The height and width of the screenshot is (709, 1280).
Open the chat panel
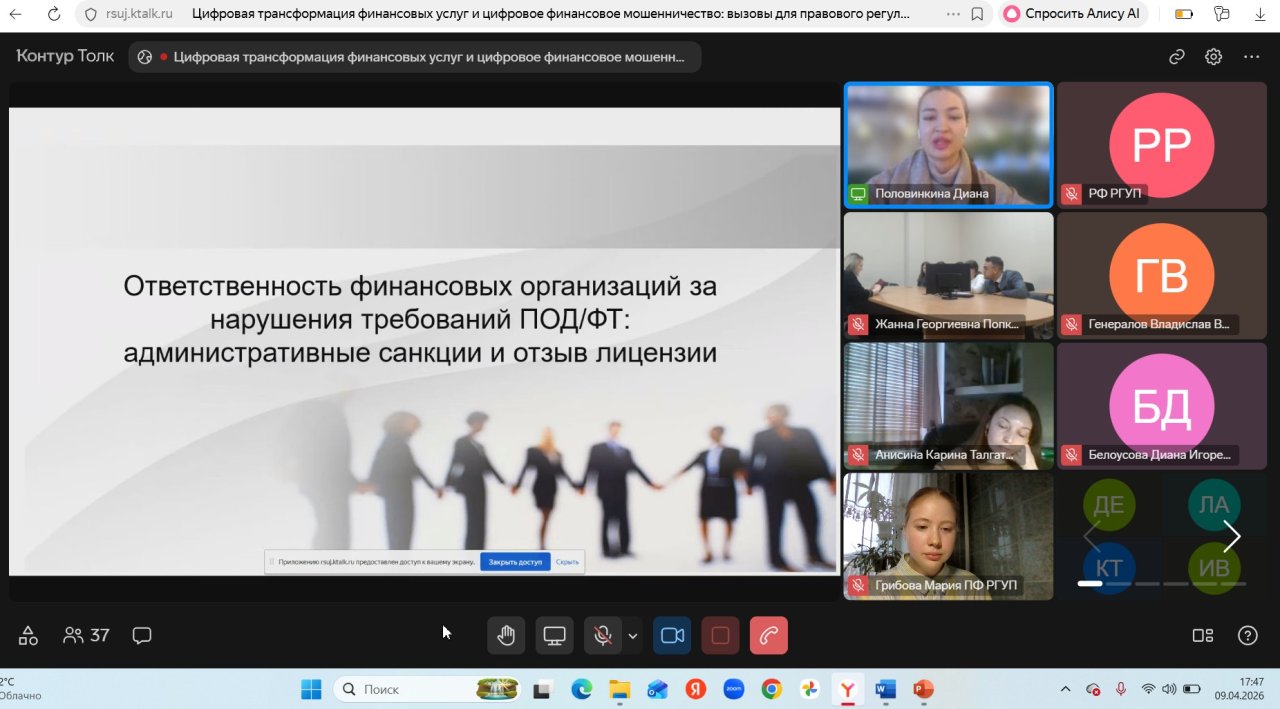(142, 635)
